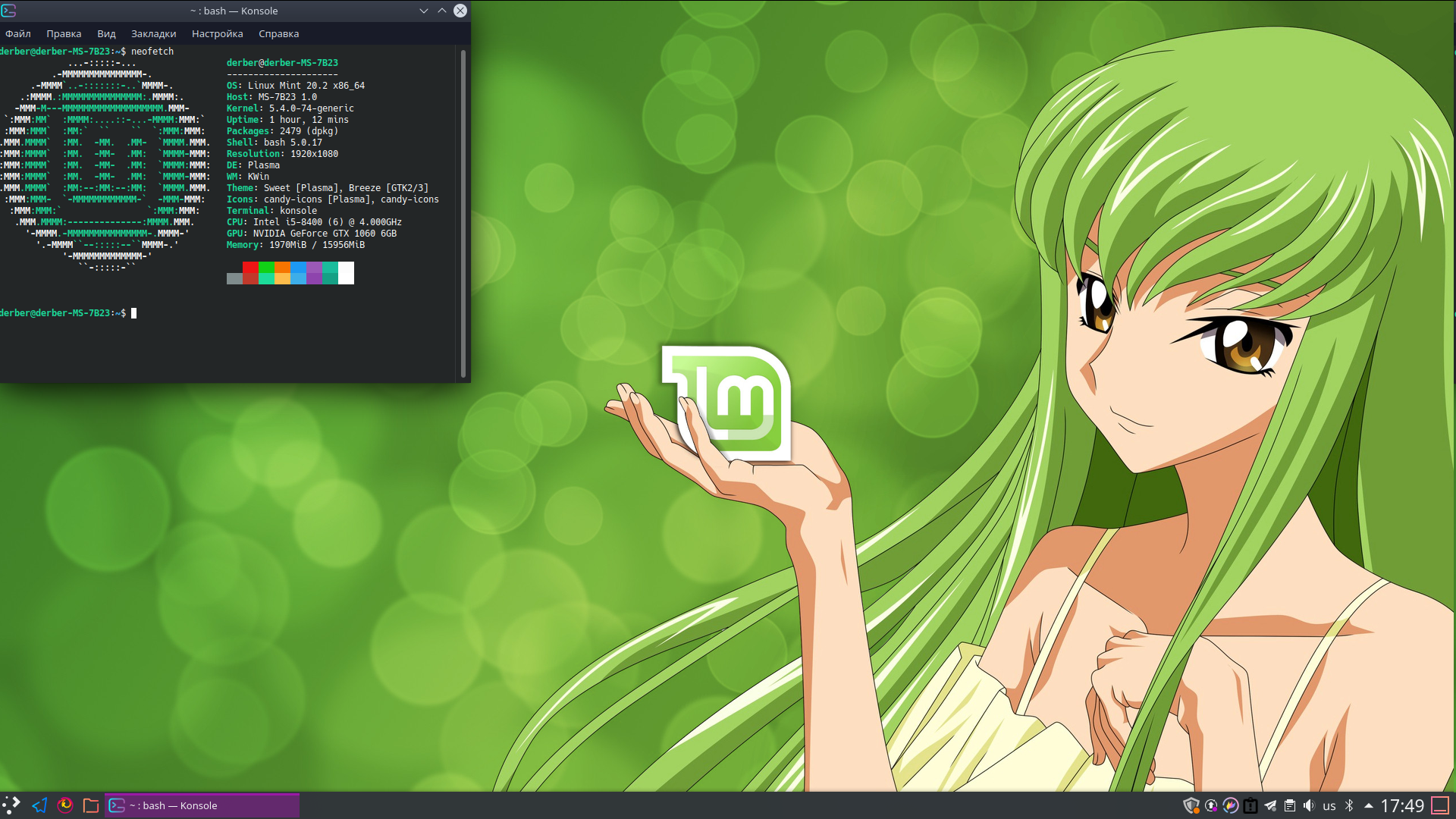Image resolution: width=1456 pixels, height=819 pixels.
Task: Open the Вид menu in Konsole
Action: pyautogui.click(x=106, y=33)
